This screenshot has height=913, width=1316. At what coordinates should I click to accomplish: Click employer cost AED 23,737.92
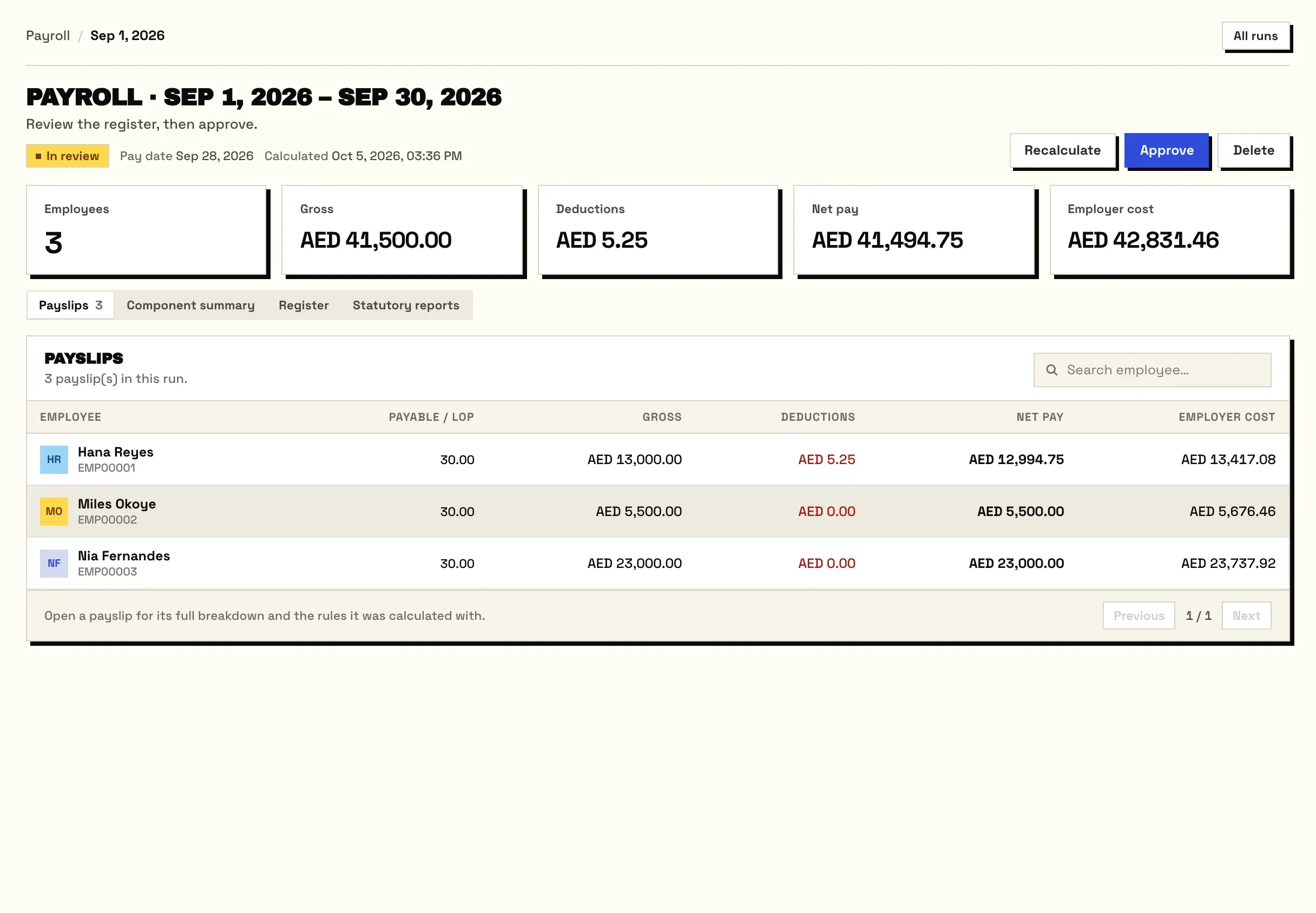coord(1228,564)
